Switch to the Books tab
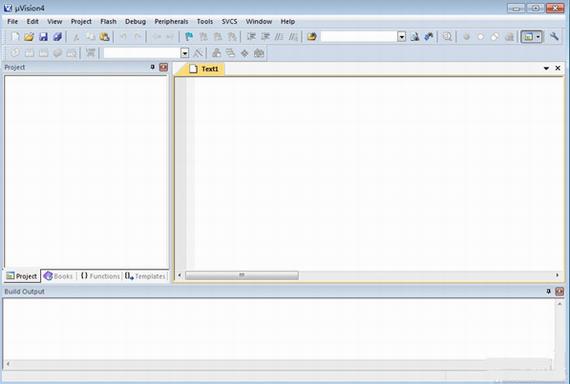570x384 pixels. click(x=59, y=276)
